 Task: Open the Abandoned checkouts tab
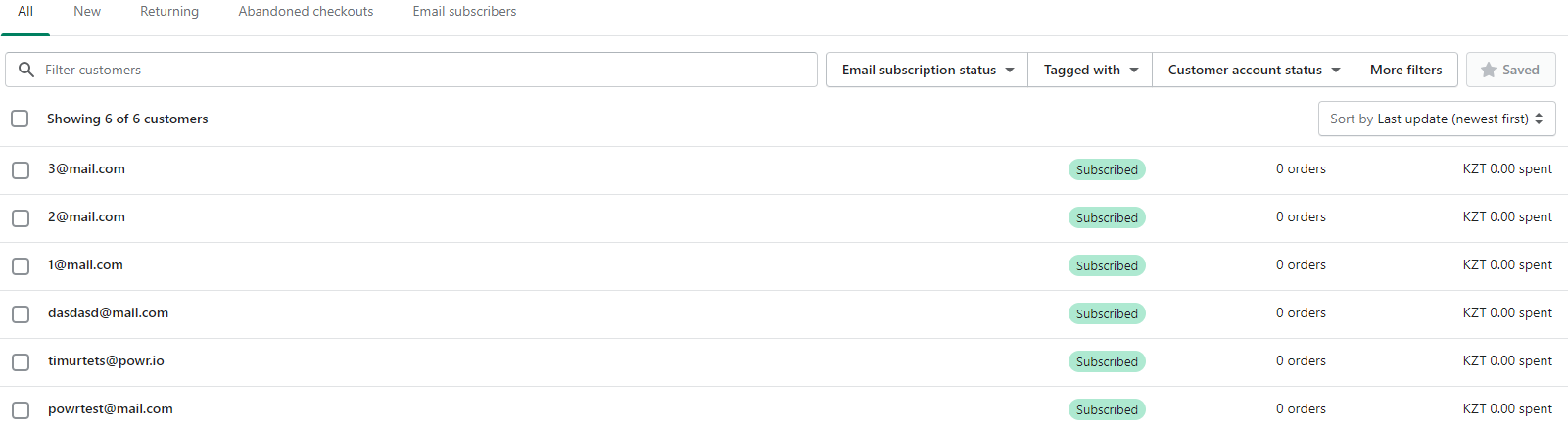[x=306, y=12]
